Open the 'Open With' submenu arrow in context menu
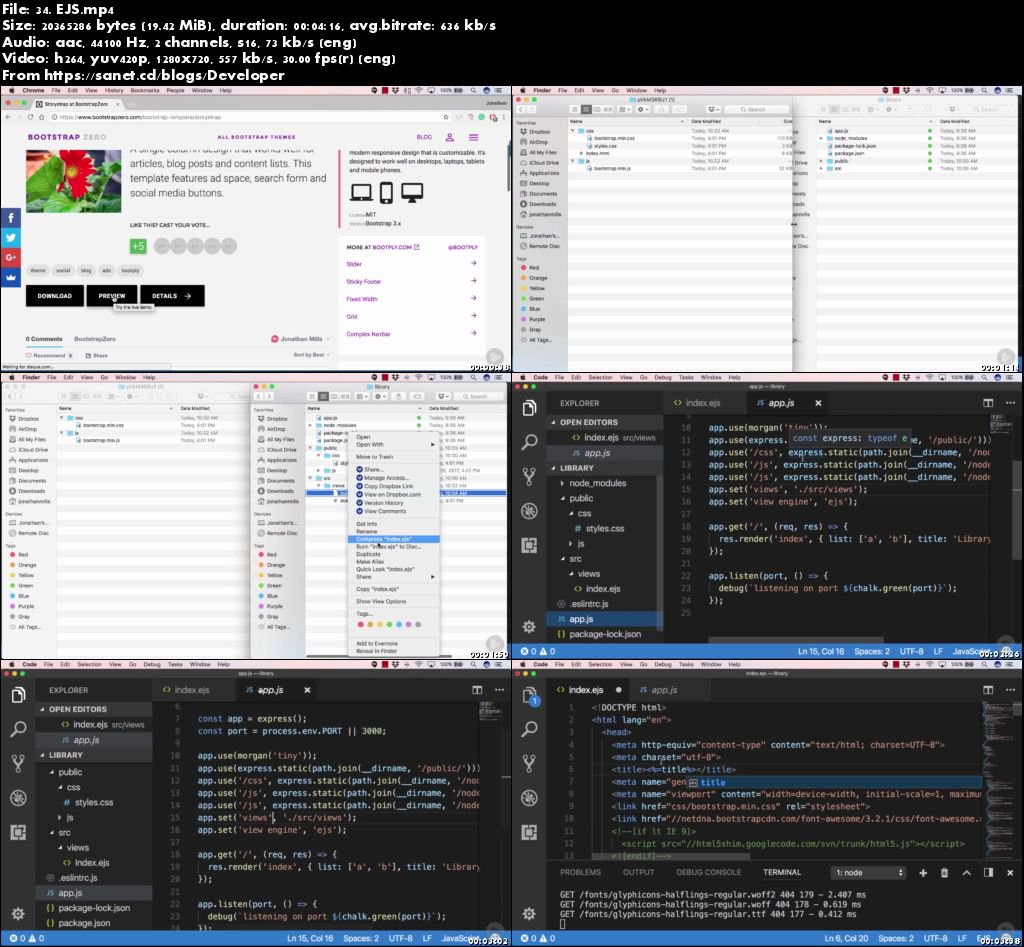The image size is (1024, 947). tap(432, 444)
